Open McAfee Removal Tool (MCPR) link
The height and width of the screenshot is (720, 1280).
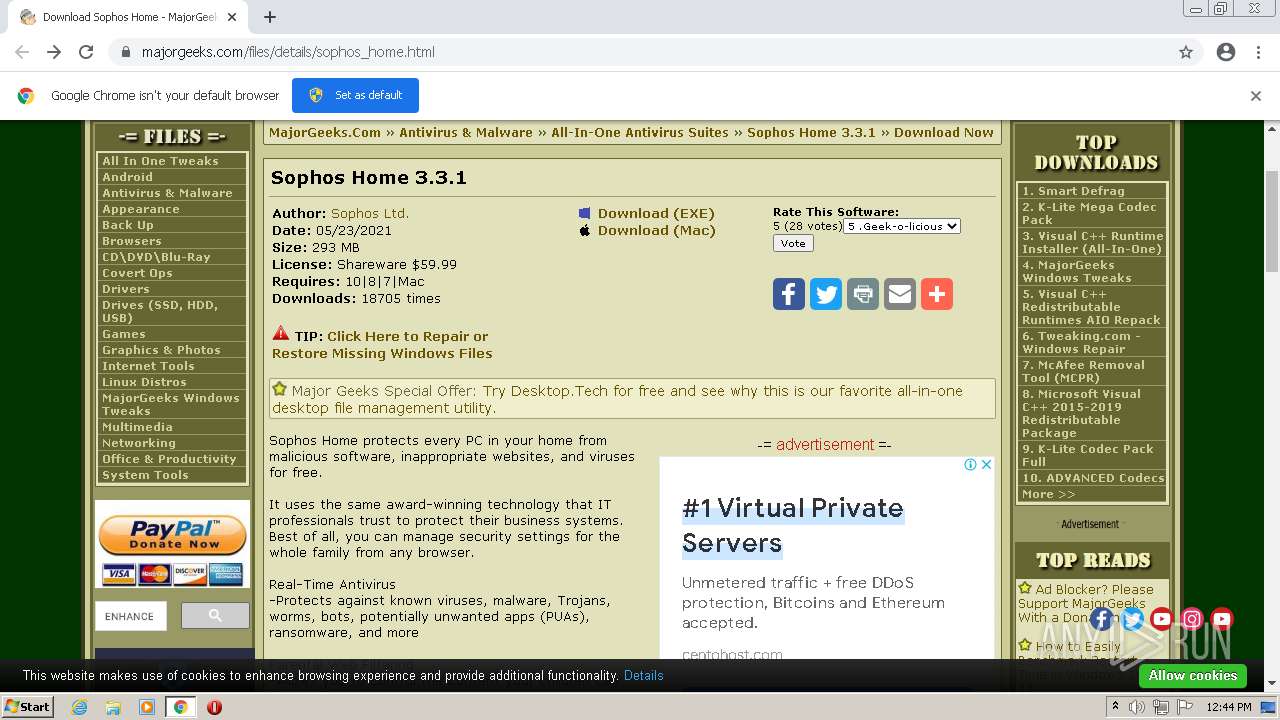click(1083, 372)
